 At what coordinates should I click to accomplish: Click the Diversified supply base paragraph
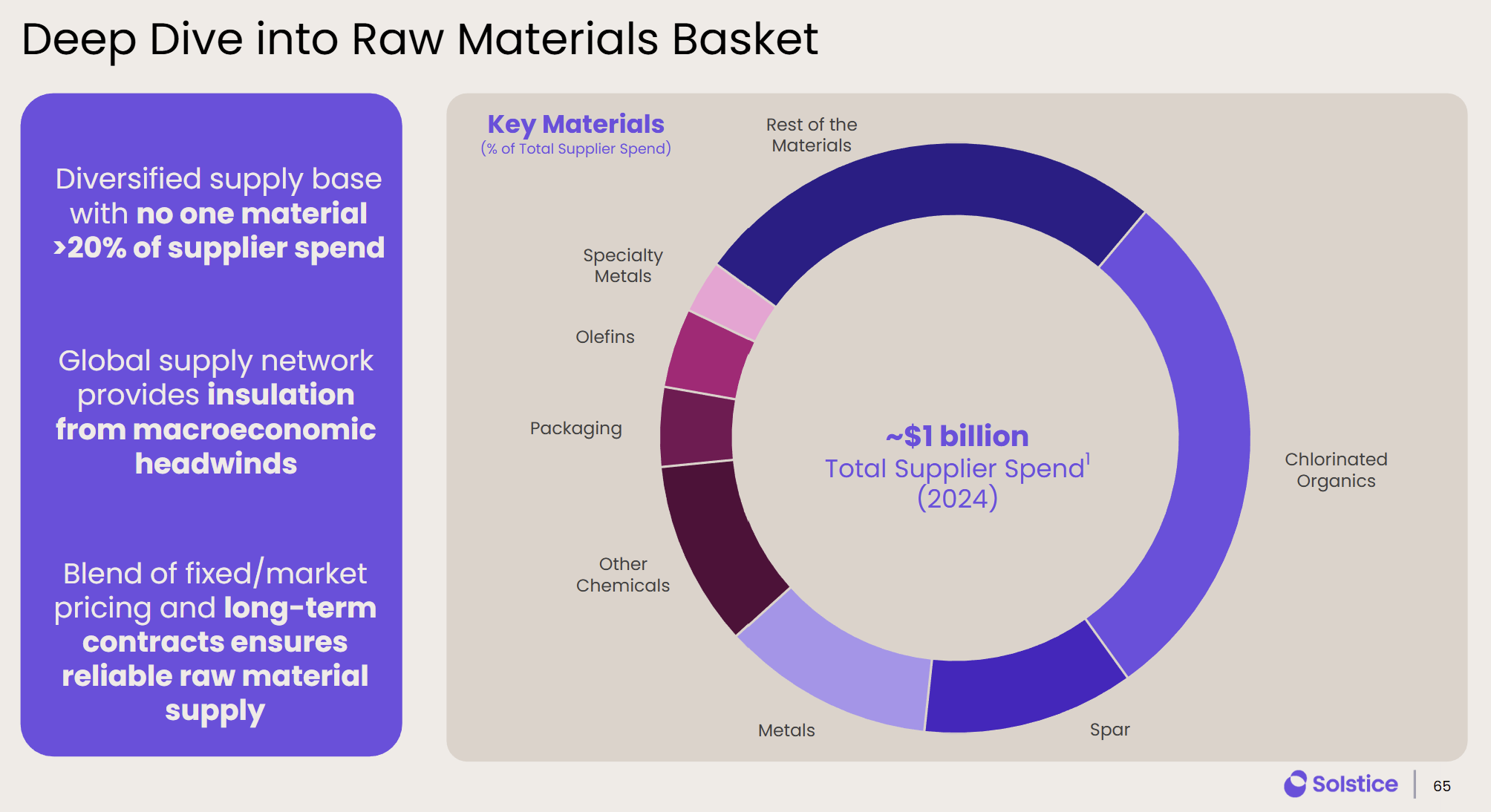coord(218,213)
